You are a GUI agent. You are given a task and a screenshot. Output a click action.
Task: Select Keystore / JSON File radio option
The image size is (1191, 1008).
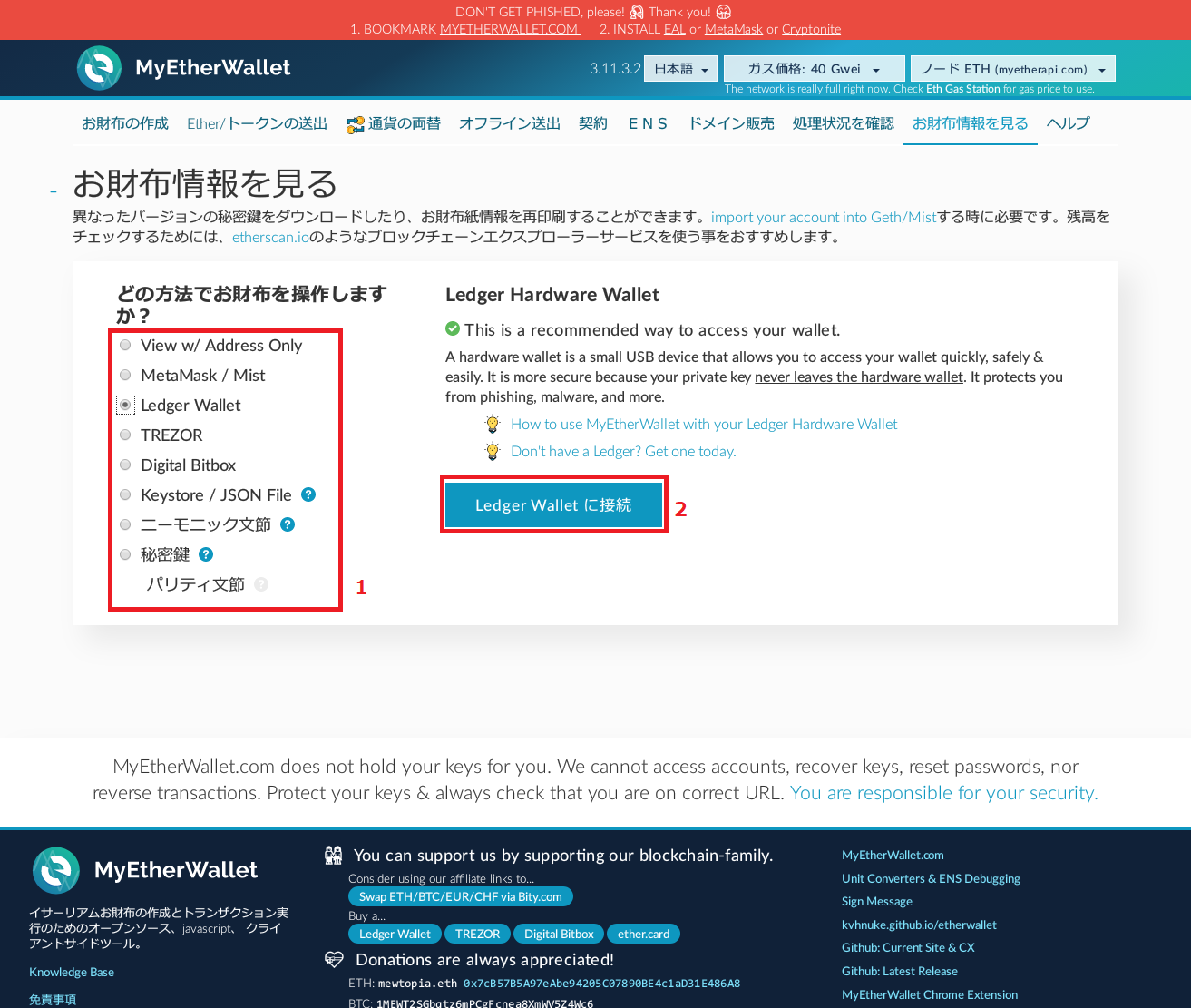(125, 494)
